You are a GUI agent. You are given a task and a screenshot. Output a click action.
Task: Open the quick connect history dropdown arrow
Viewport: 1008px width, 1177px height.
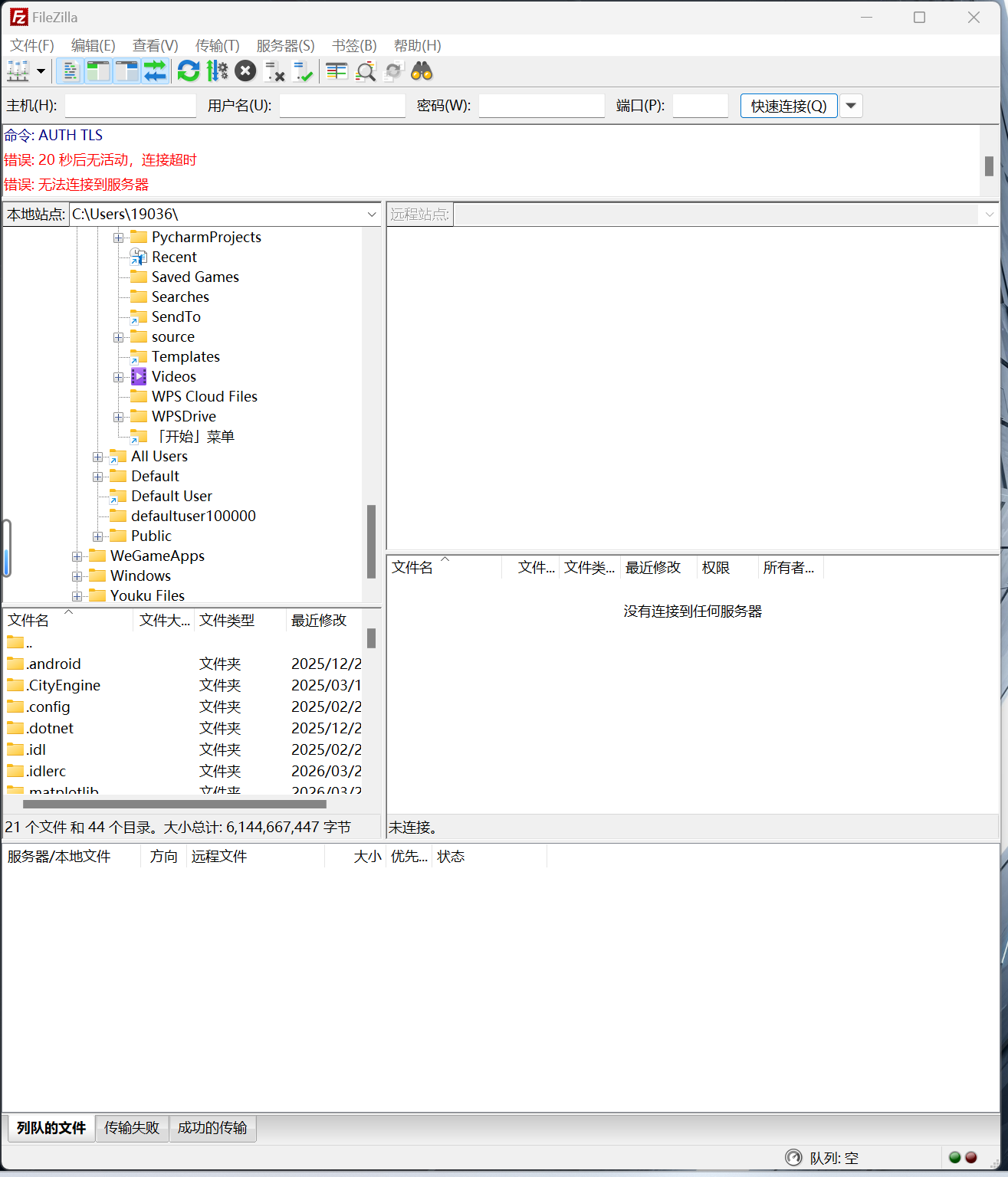click(851, 106)
